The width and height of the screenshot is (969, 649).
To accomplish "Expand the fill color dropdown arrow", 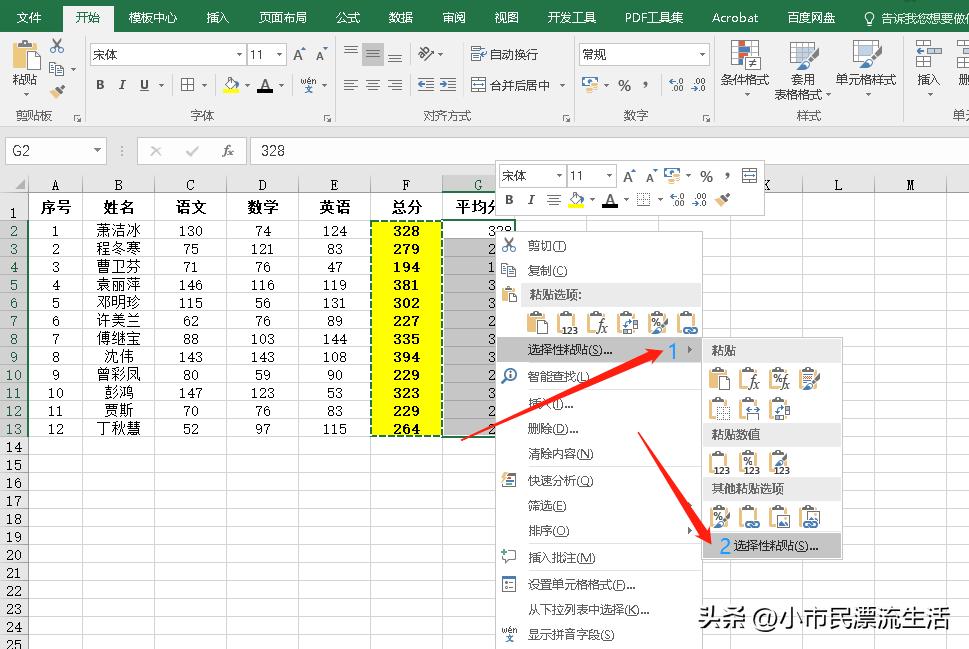I will 593,200.
